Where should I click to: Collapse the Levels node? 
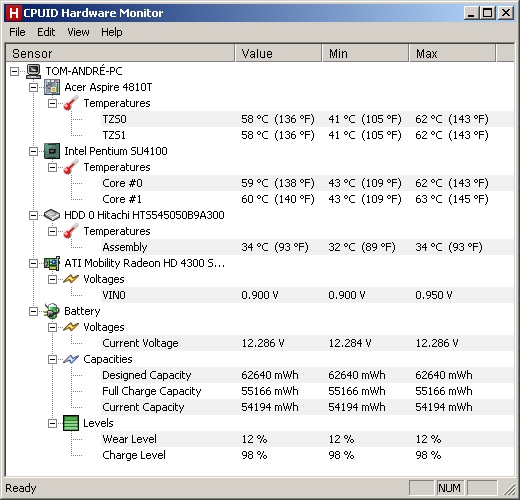52,423
